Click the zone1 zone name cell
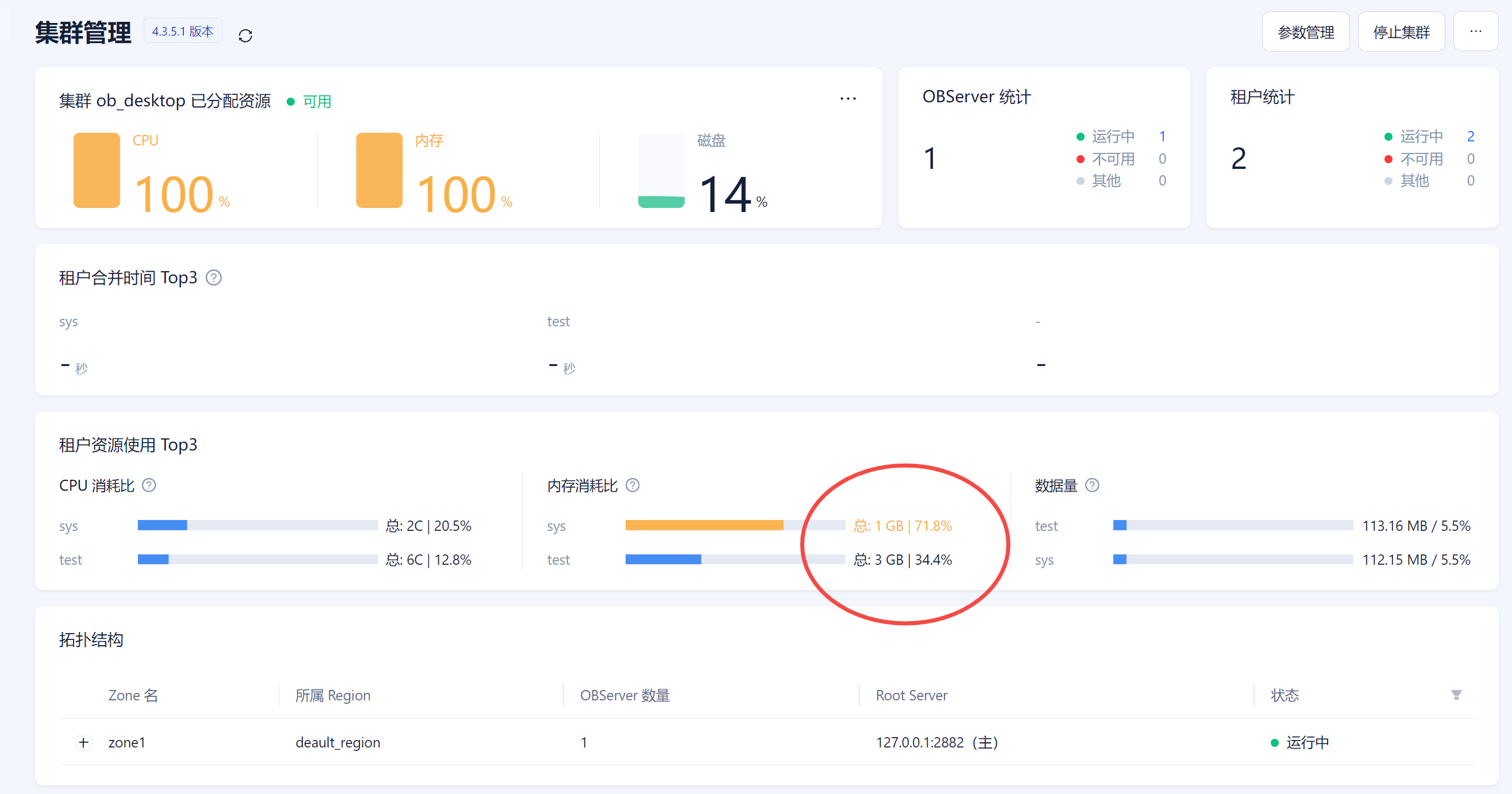This screenshot has height=794, width=1512. click(x=127, y=742)
